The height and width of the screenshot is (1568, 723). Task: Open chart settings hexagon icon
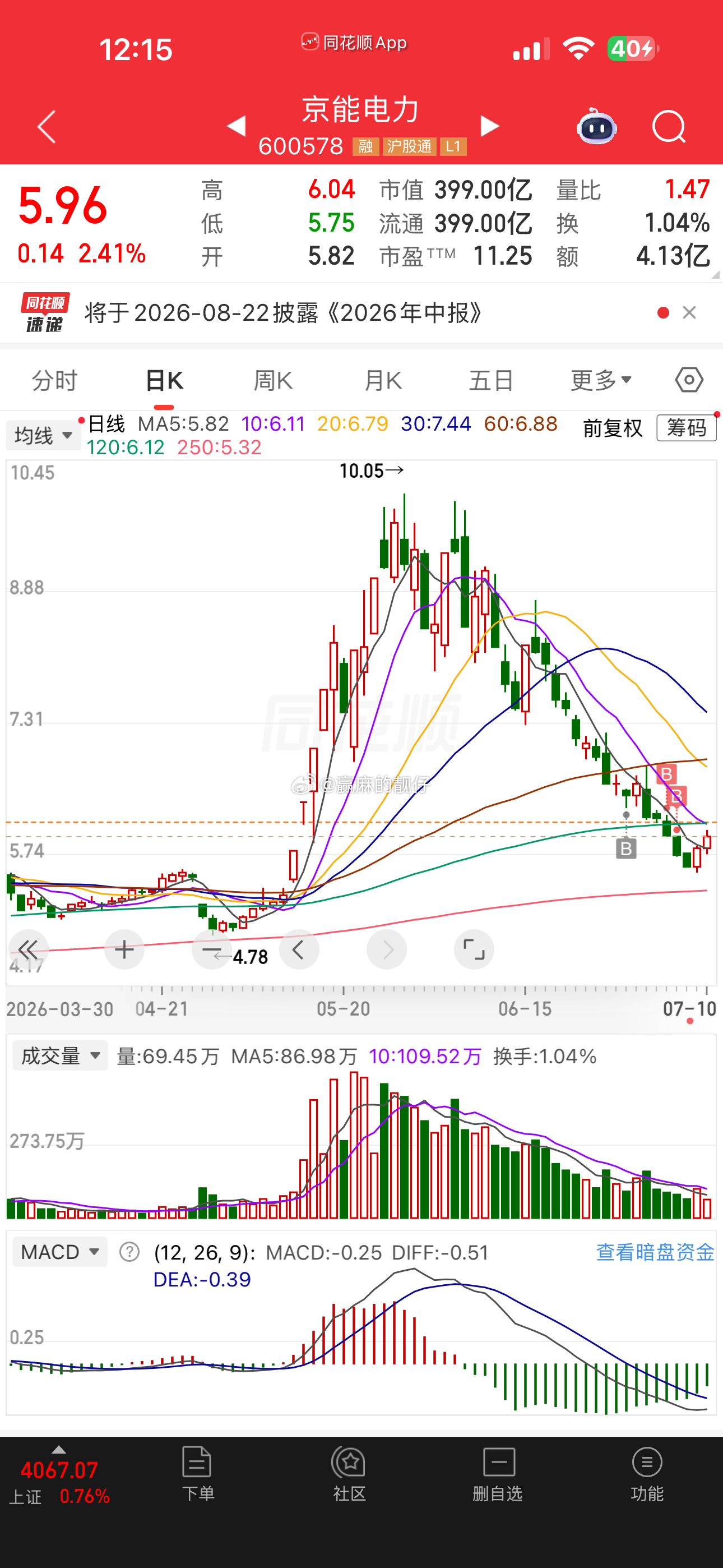pyautogui.click(x=689, y=380)
